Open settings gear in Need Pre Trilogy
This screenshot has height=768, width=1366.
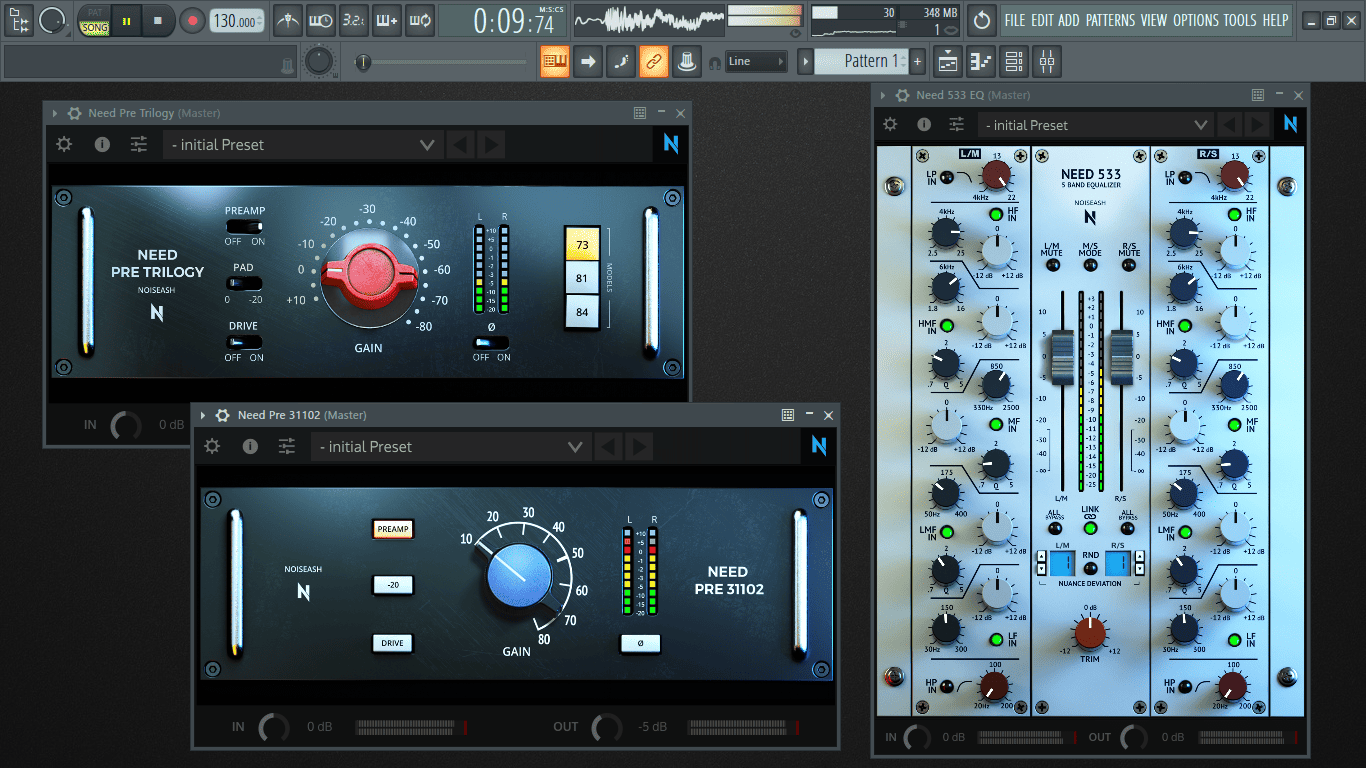click(64, 144)
